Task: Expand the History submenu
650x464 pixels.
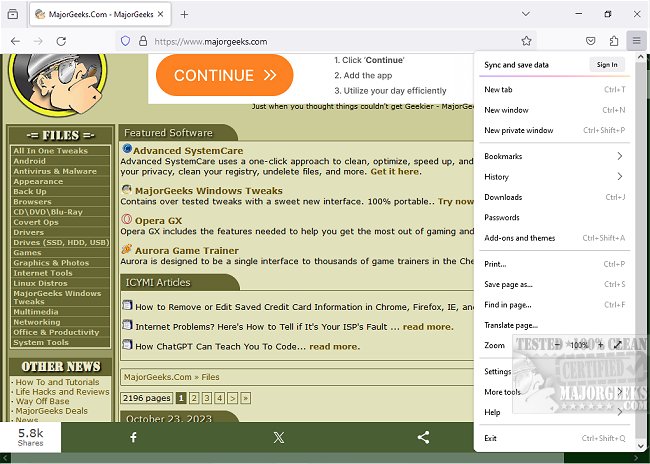Action: coord(554,177)
